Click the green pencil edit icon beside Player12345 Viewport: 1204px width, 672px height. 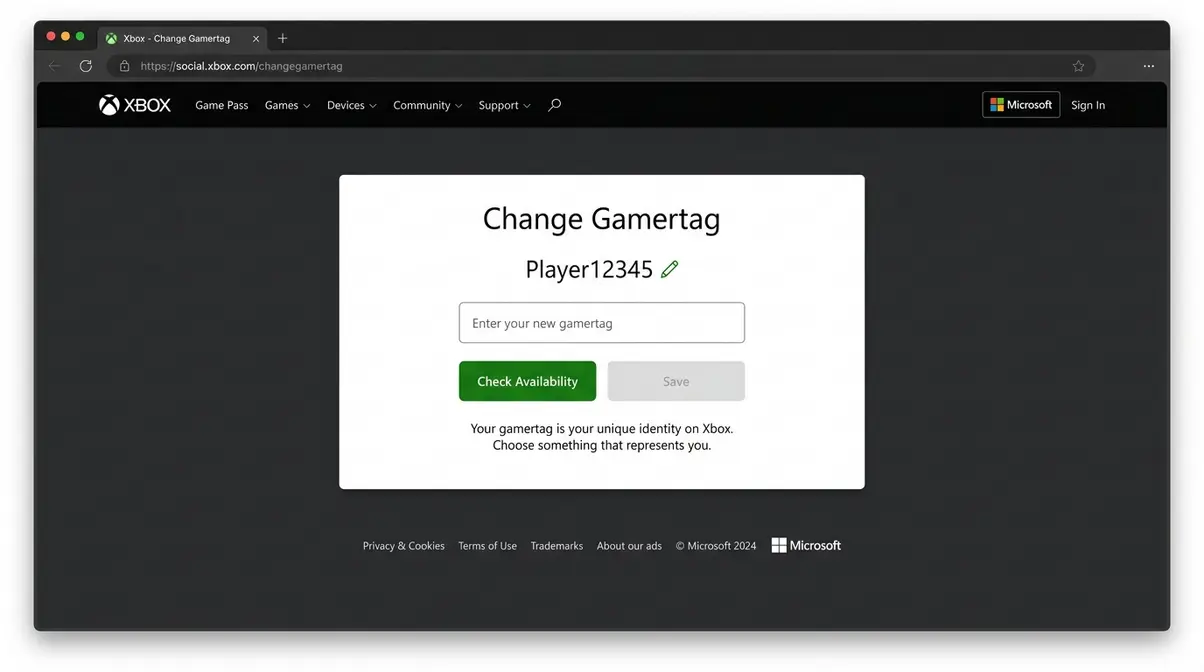coord(669,269)
